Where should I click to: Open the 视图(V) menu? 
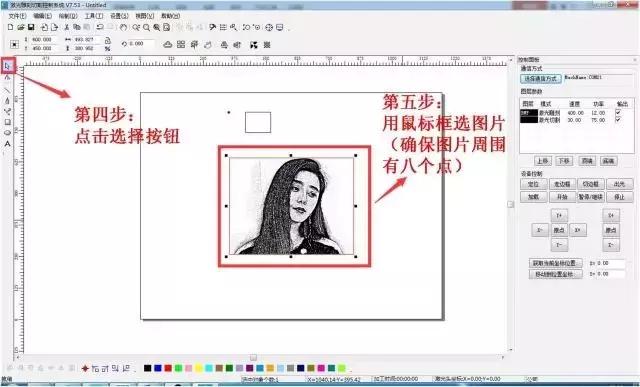coord(144,16)
